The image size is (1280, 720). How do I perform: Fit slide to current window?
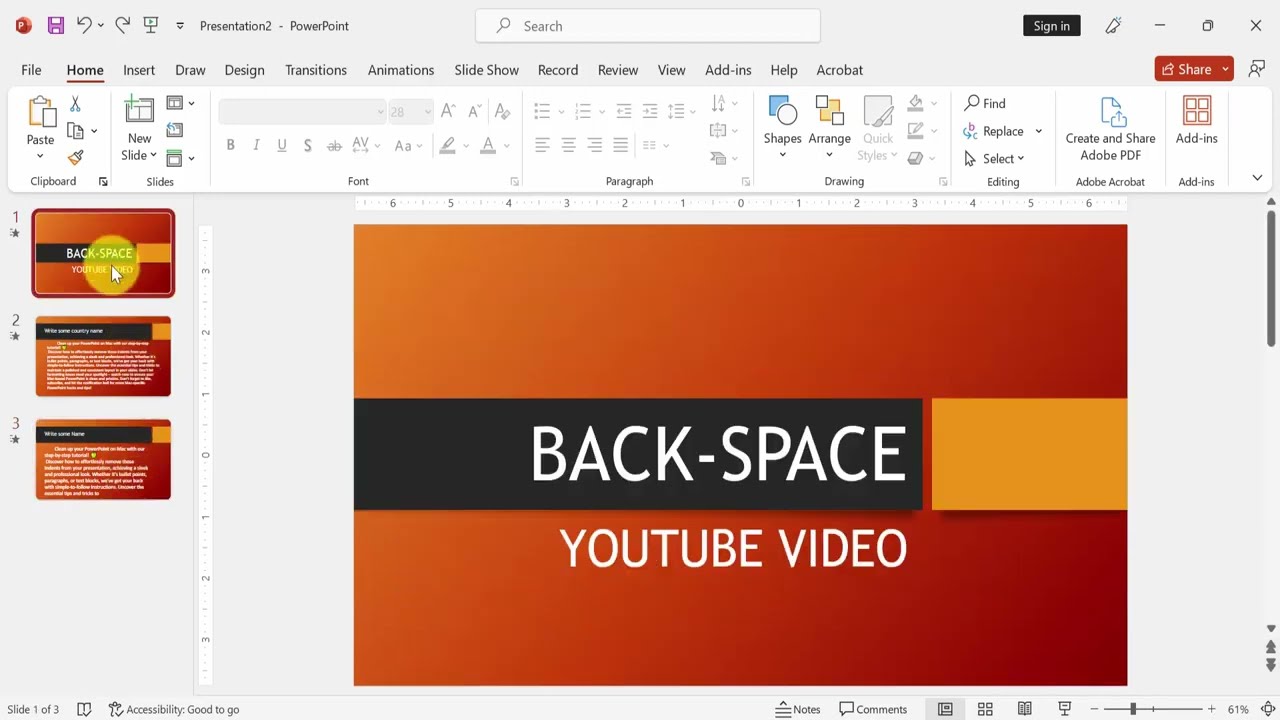point(1268,709)
